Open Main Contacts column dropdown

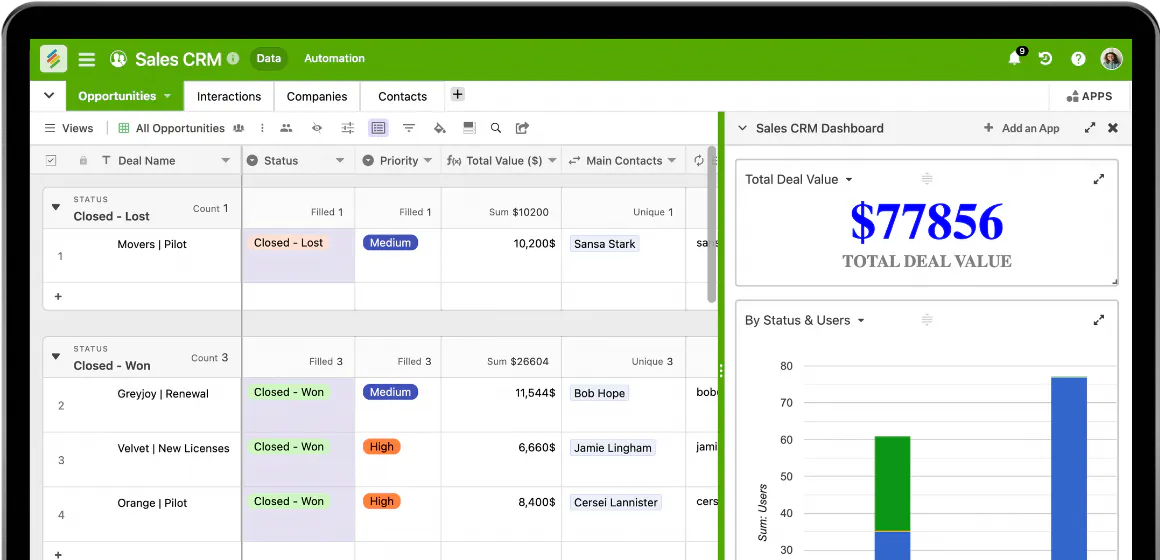672,161
